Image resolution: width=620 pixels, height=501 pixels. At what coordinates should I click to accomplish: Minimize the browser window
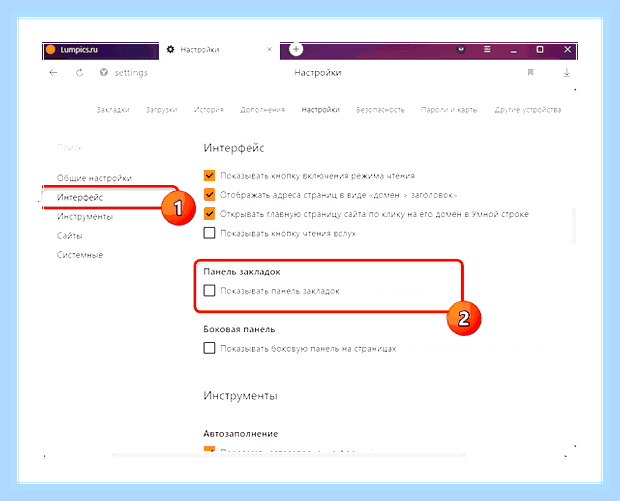513,50
